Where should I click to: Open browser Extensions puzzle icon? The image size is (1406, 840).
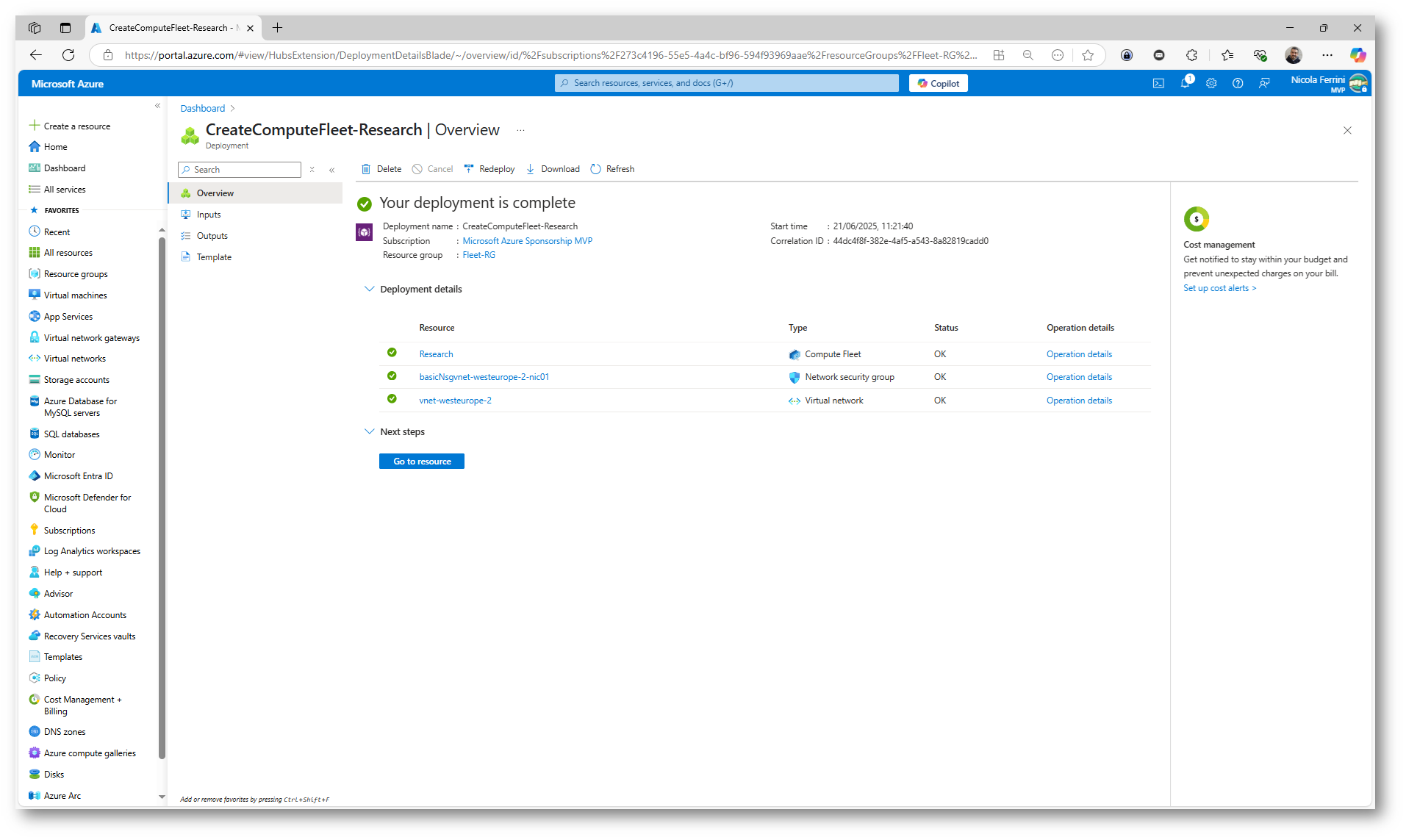[1191, 55]
